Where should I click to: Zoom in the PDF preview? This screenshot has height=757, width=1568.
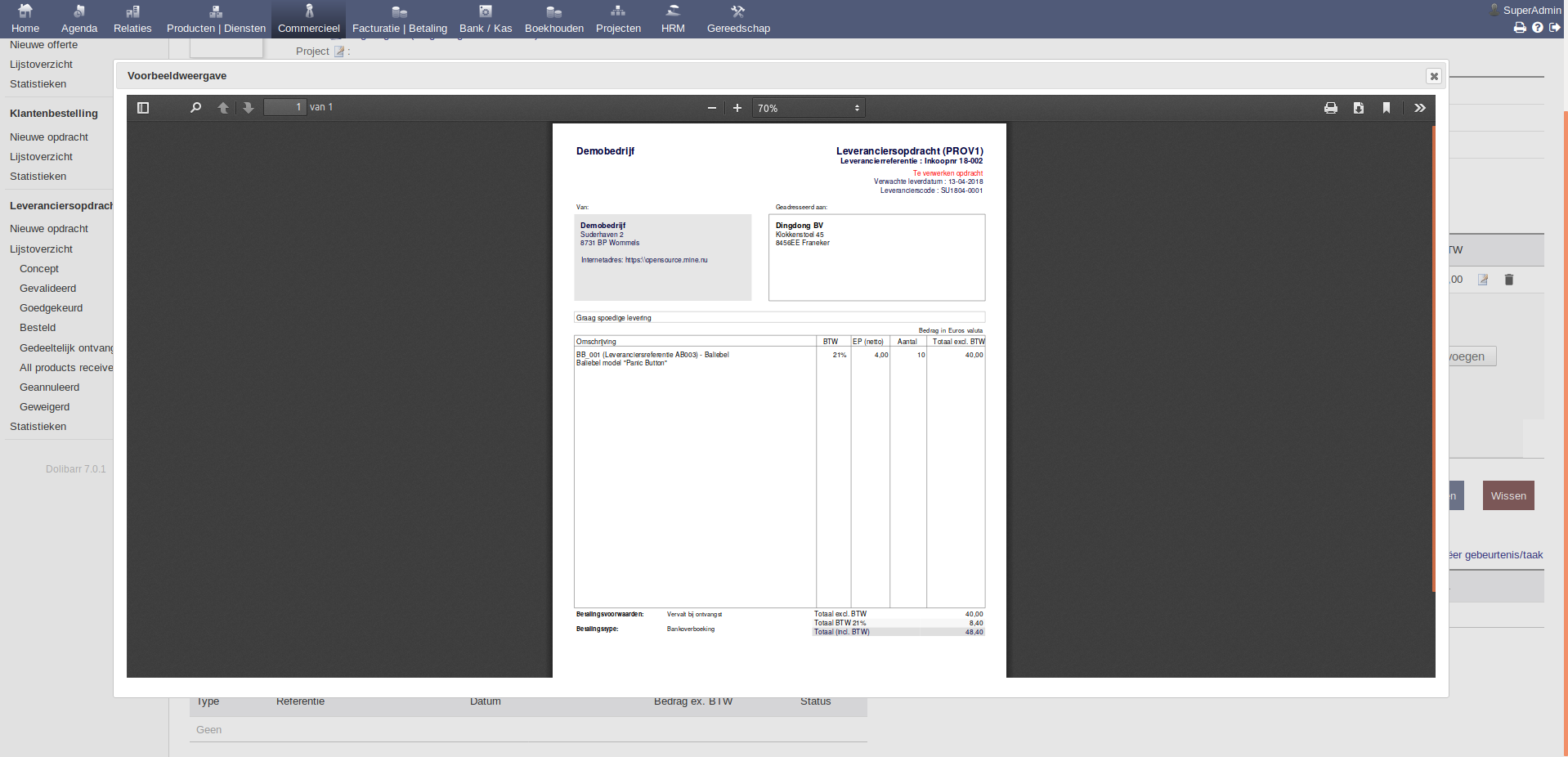click(737, 108)
